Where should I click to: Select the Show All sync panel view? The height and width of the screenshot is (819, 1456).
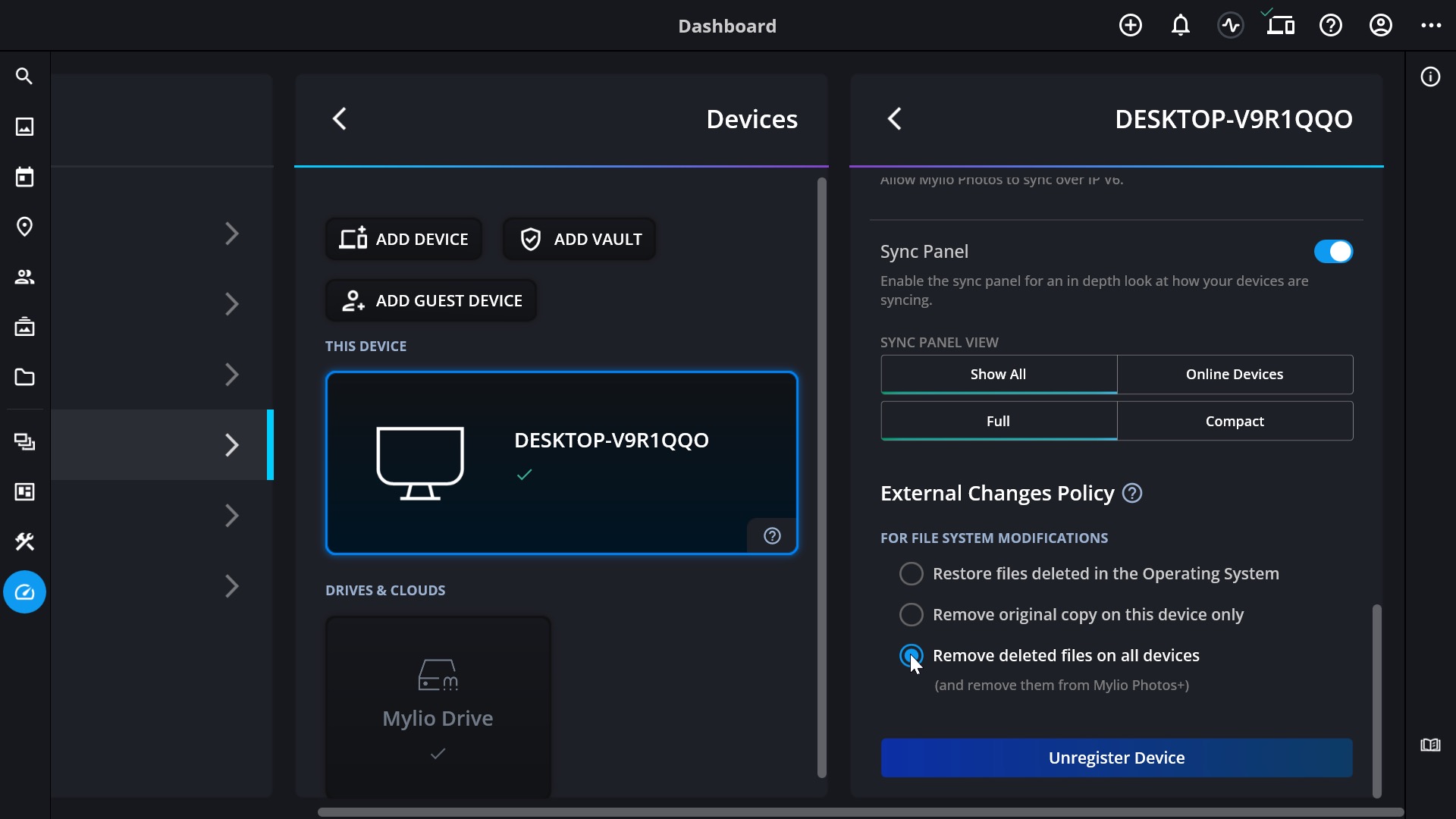pyautogui.click(x=999, y=375)
